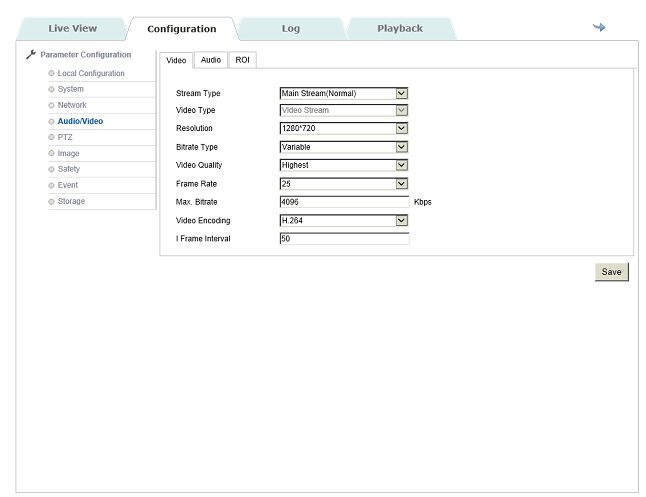Image resolution: width=646 pixels, height=497 pixels.
Task: Switch to the Log tab
Action: tap(290, 28)
